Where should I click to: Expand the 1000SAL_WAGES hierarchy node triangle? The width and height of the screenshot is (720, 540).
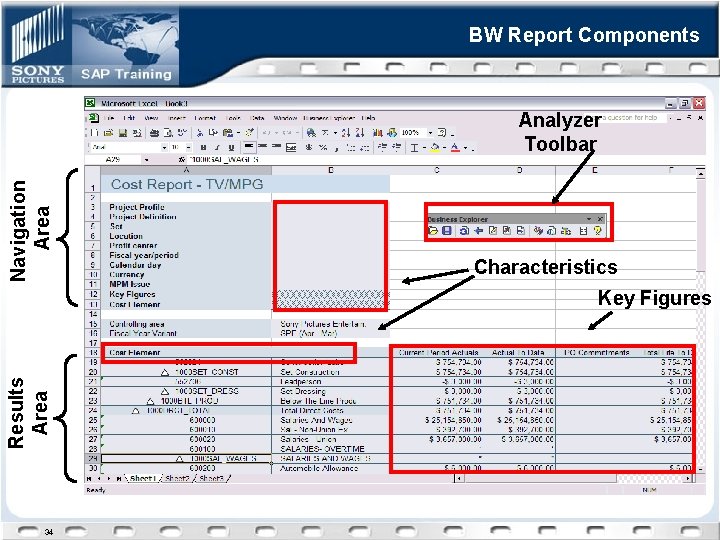tap(180, 459)
